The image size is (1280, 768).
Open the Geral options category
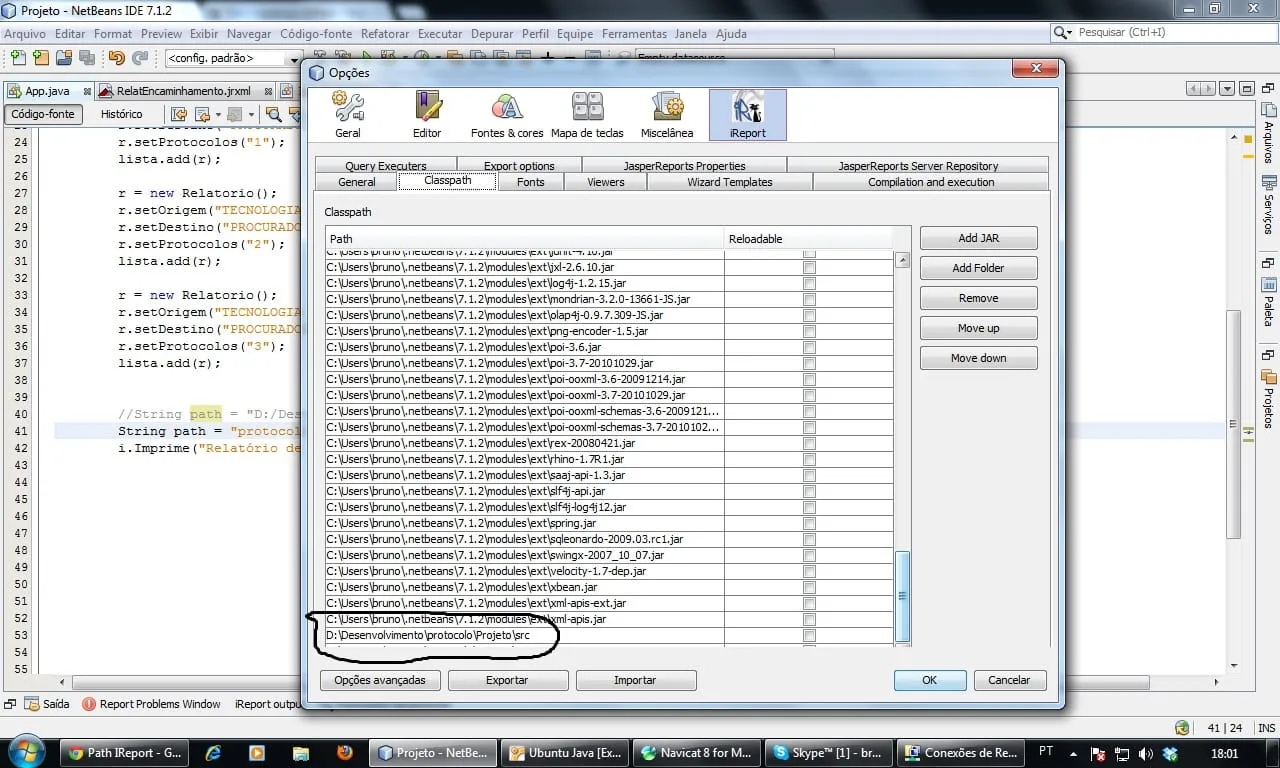point(348,115)
